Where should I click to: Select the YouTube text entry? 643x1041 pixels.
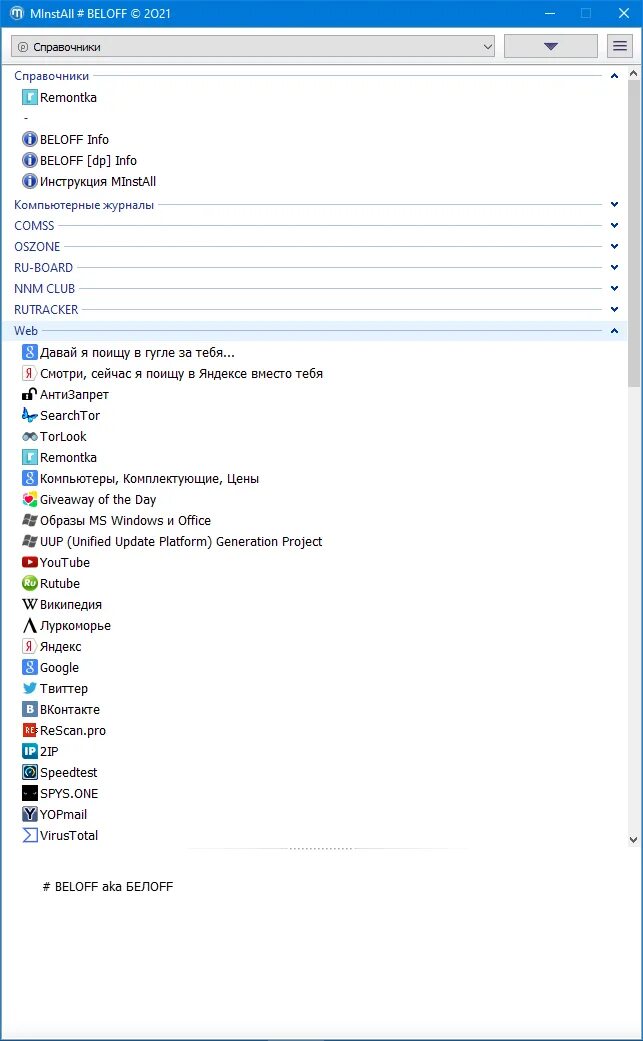tap(64, 562)
